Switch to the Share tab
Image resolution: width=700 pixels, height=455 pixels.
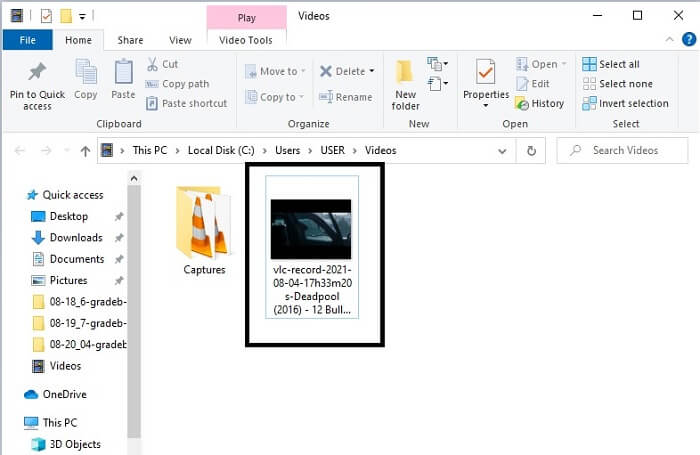point(130,40)
